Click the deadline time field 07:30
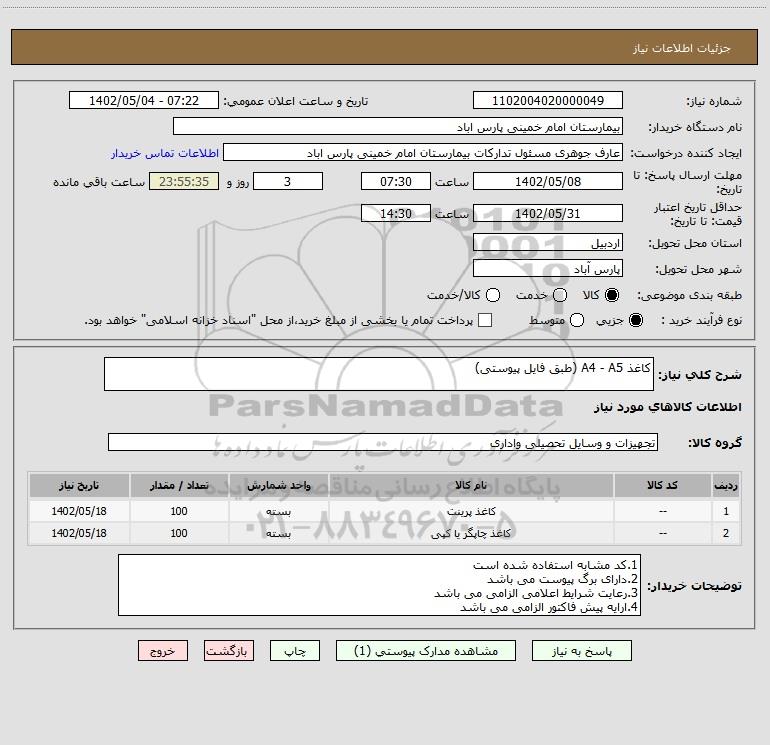Image resolution: width=770 pixels, height=745 pixels. point(396,181)
